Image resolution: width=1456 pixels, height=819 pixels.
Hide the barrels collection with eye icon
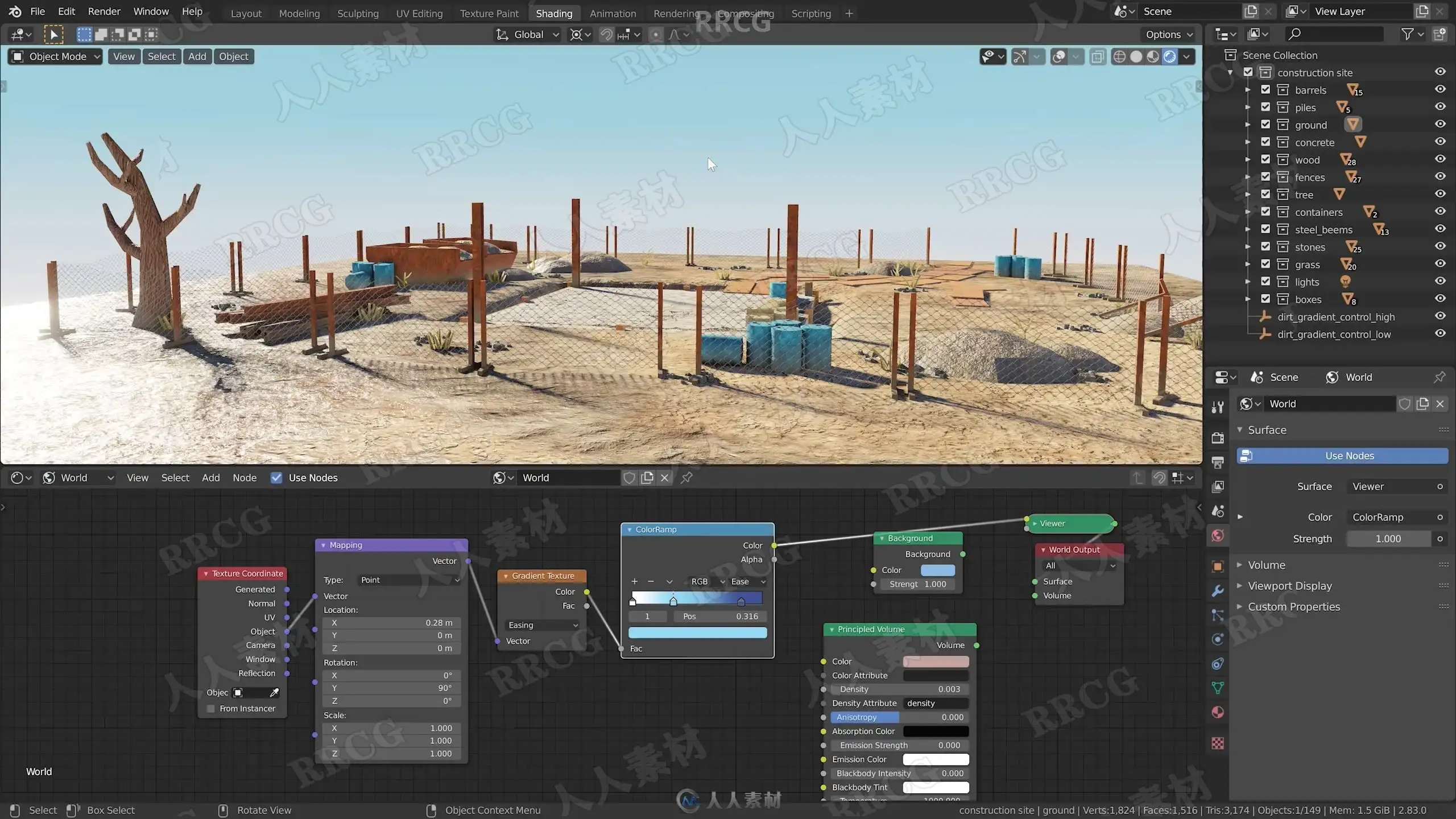[x=1440, y=89]
